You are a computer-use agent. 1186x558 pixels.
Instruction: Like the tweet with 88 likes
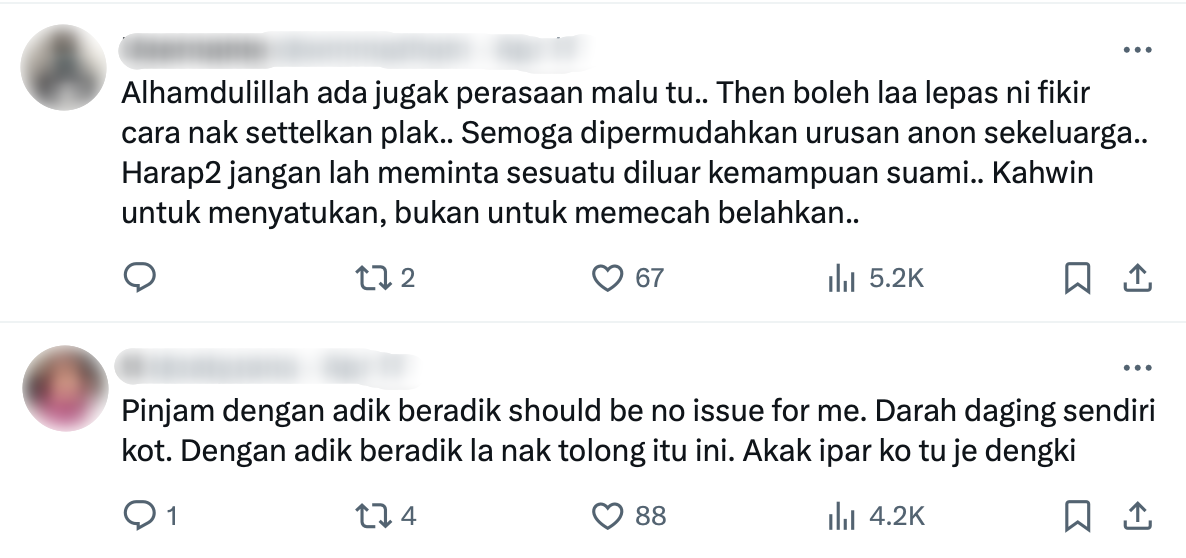click(629, 516)
